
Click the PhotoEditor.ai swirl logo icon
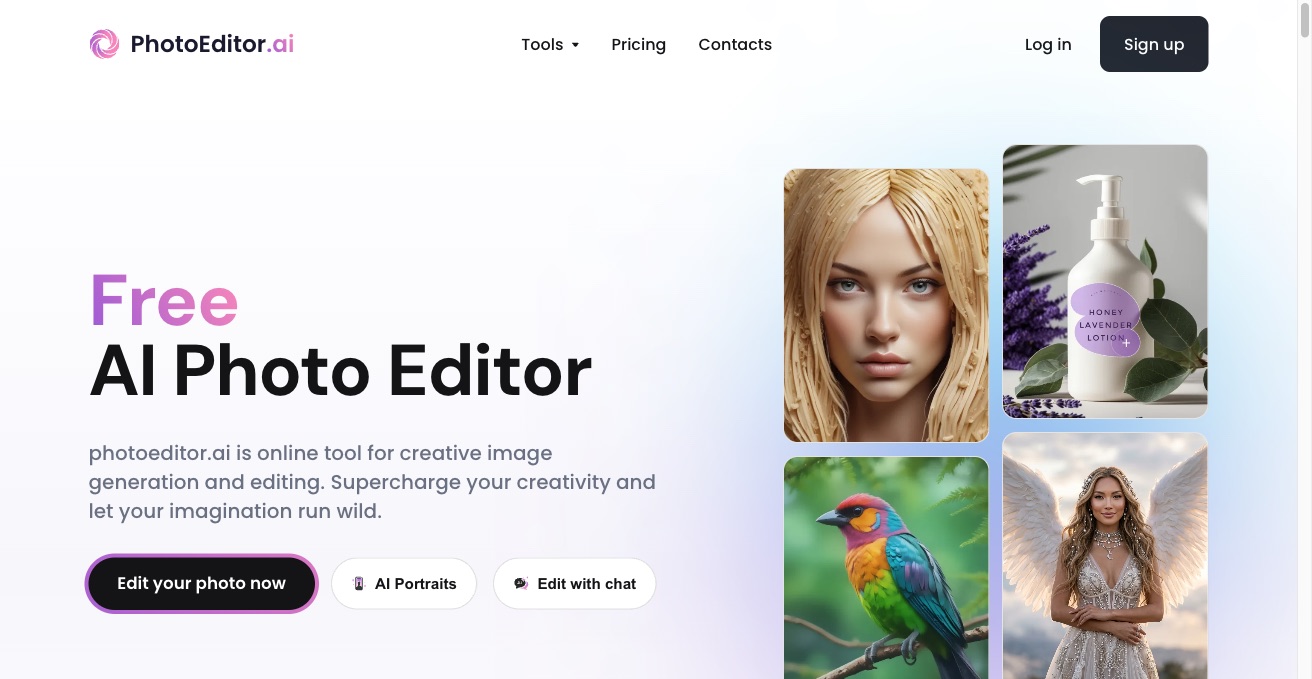tap(104, 44)
